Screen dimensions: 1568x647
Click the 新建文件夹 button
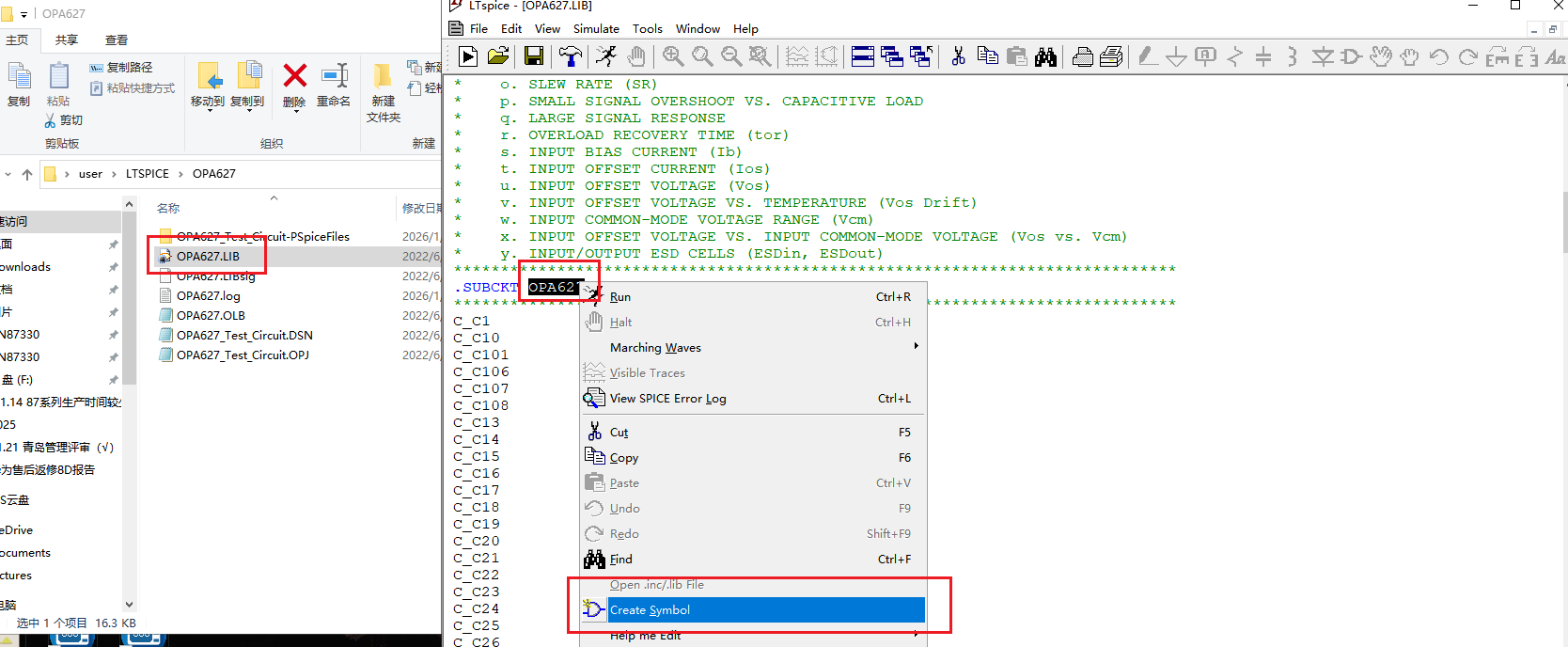pos(384,92)
